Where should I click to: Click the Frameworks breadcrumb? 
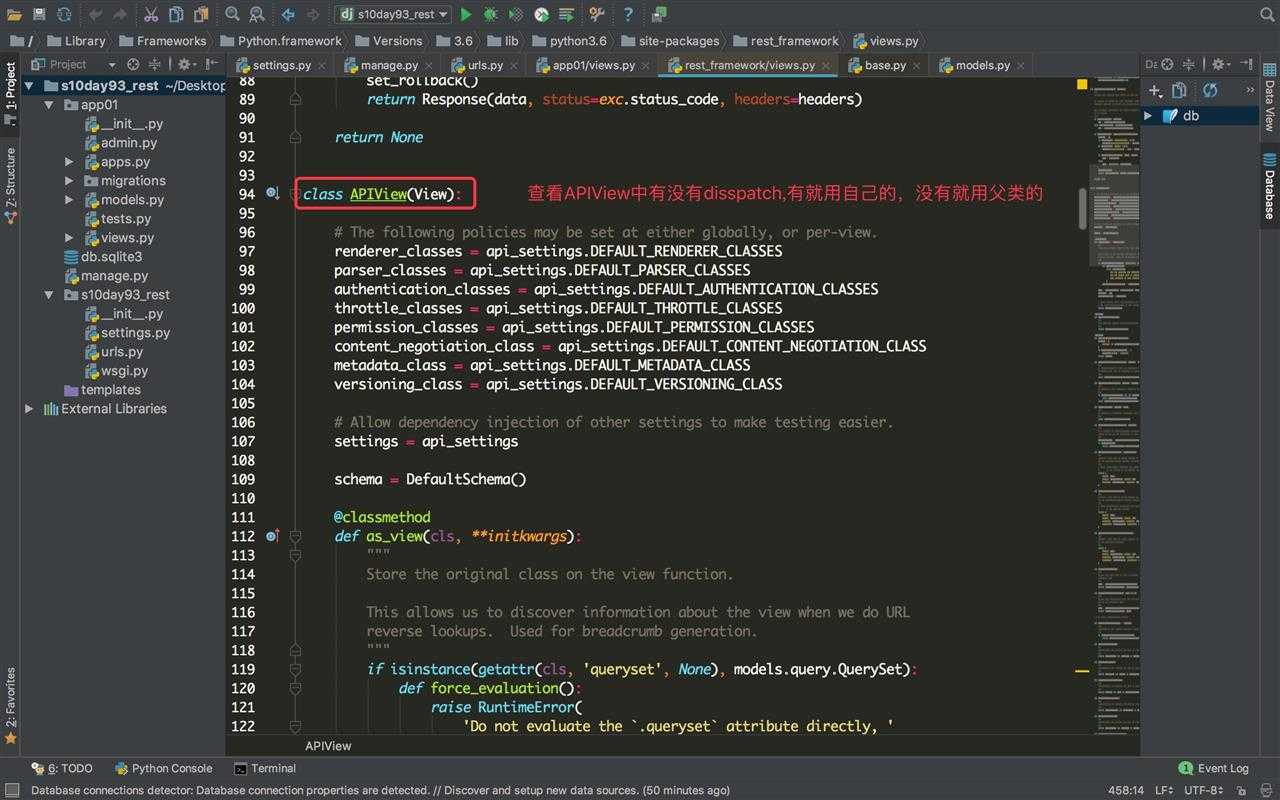[161, 41]
